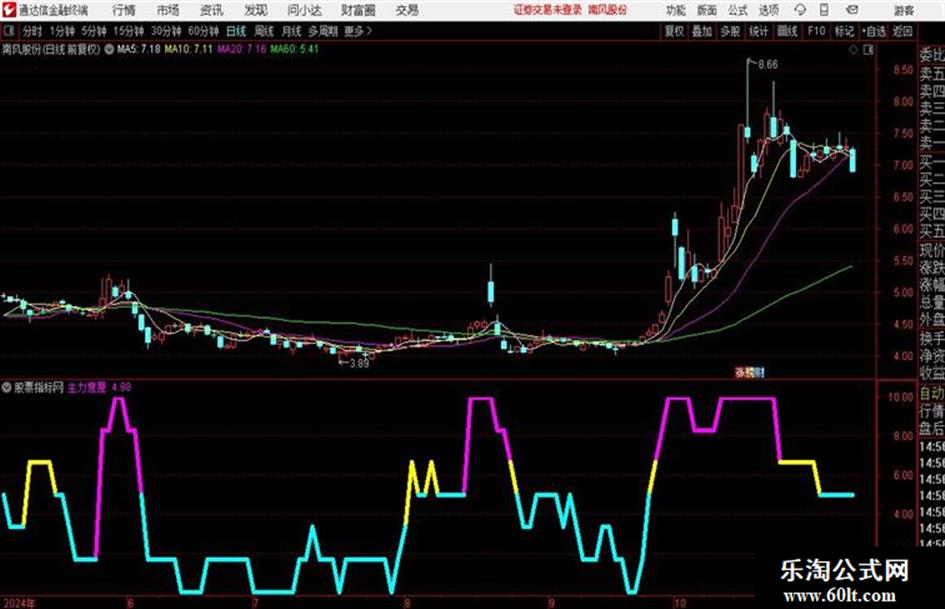The height and width of the screenshot is (609, 945).
Task: Open the 版面 menu
Action: pyautogui.click(x=707, y=10)
